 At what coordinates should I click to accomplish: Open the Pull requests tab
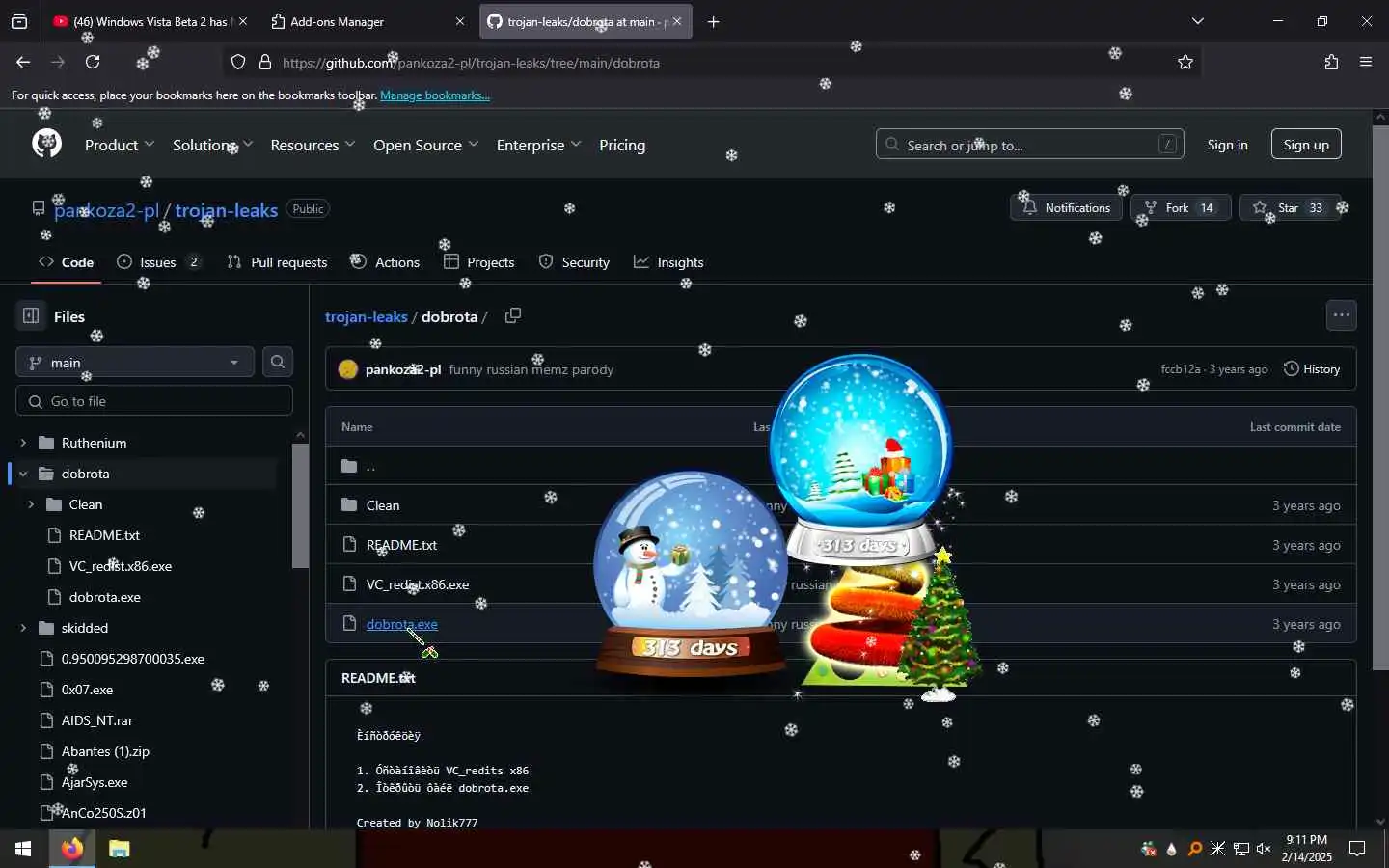tap(277, 262)
